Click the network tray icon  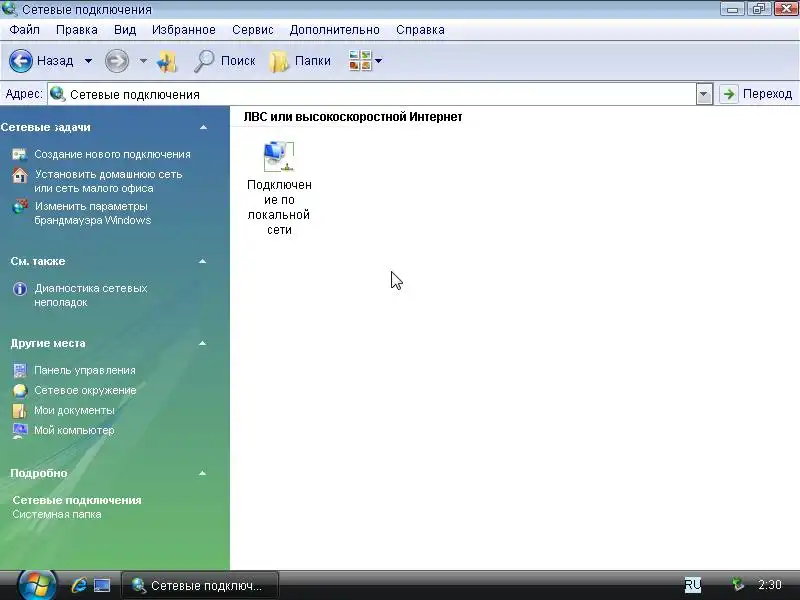click(737, 584)
